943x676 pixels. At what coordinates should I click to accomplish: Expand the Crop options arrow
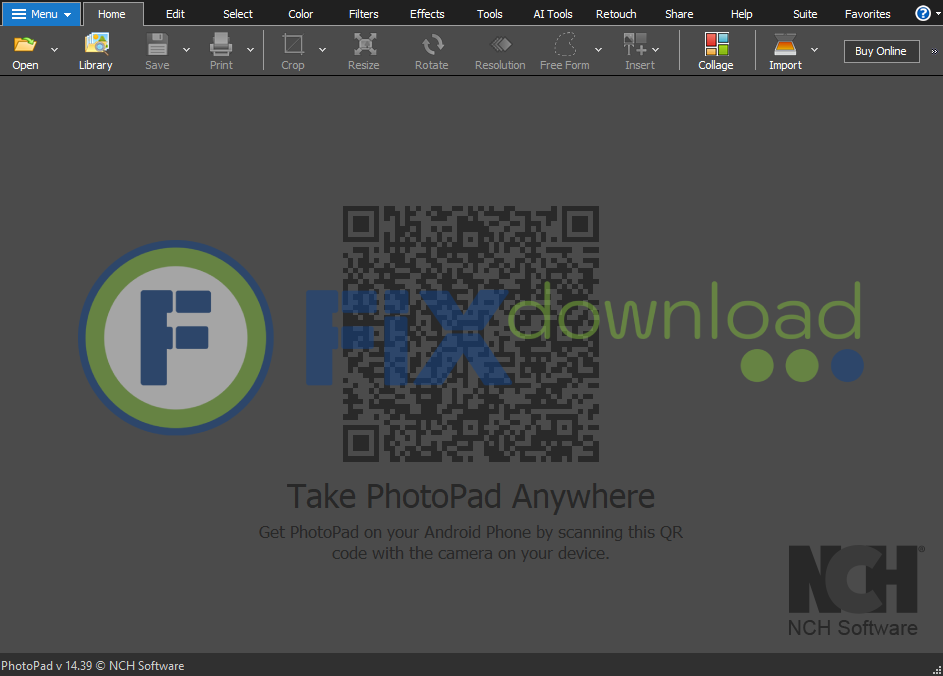[322, 50]
